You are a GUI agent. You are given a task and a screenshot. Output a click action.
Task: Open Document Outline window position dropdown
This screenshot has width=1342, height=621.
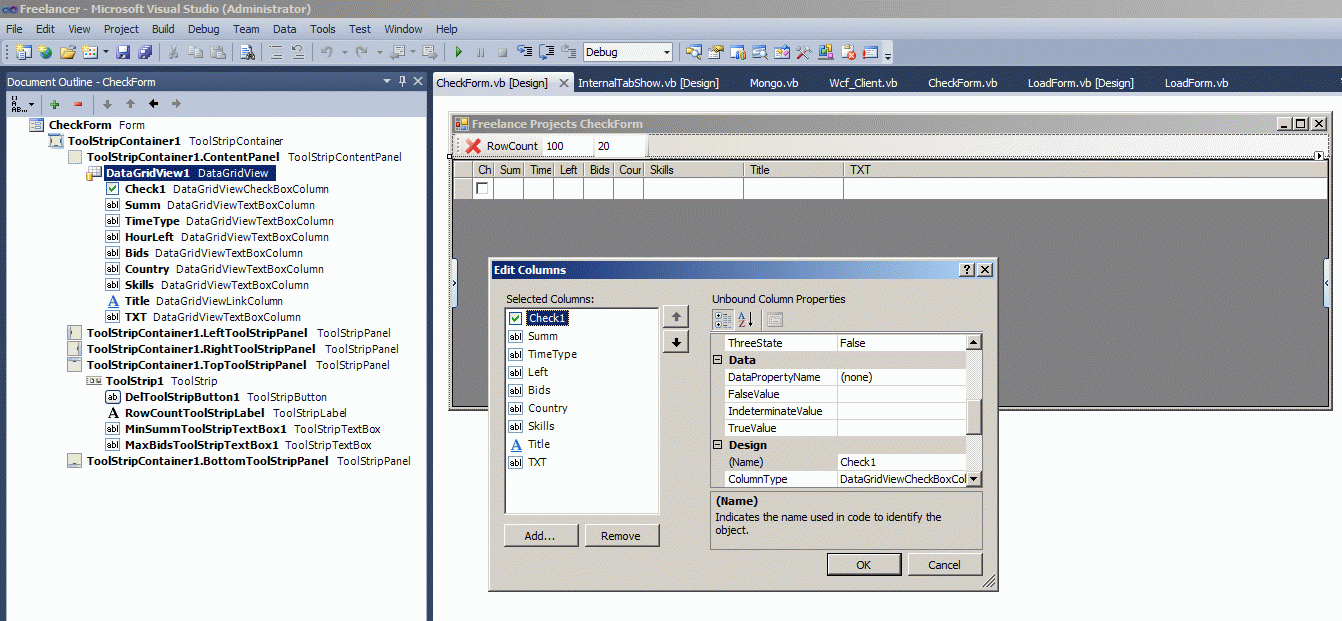(387, 82)
